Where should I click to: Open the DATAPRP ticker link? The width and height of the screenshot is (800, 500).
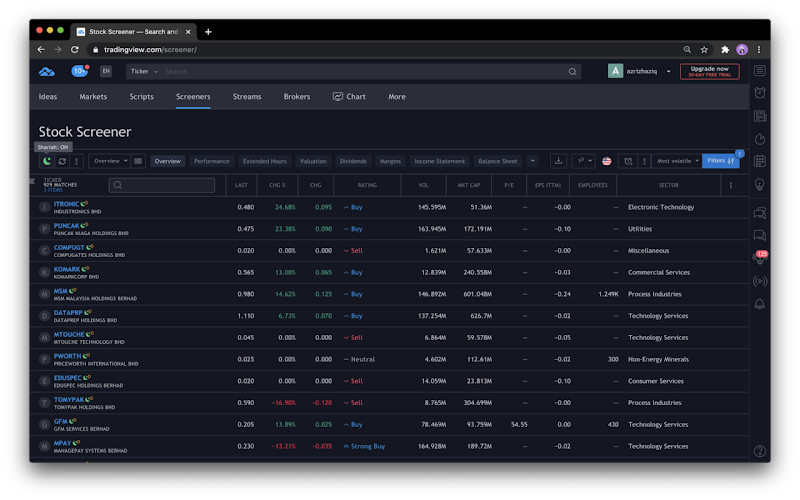68,313
